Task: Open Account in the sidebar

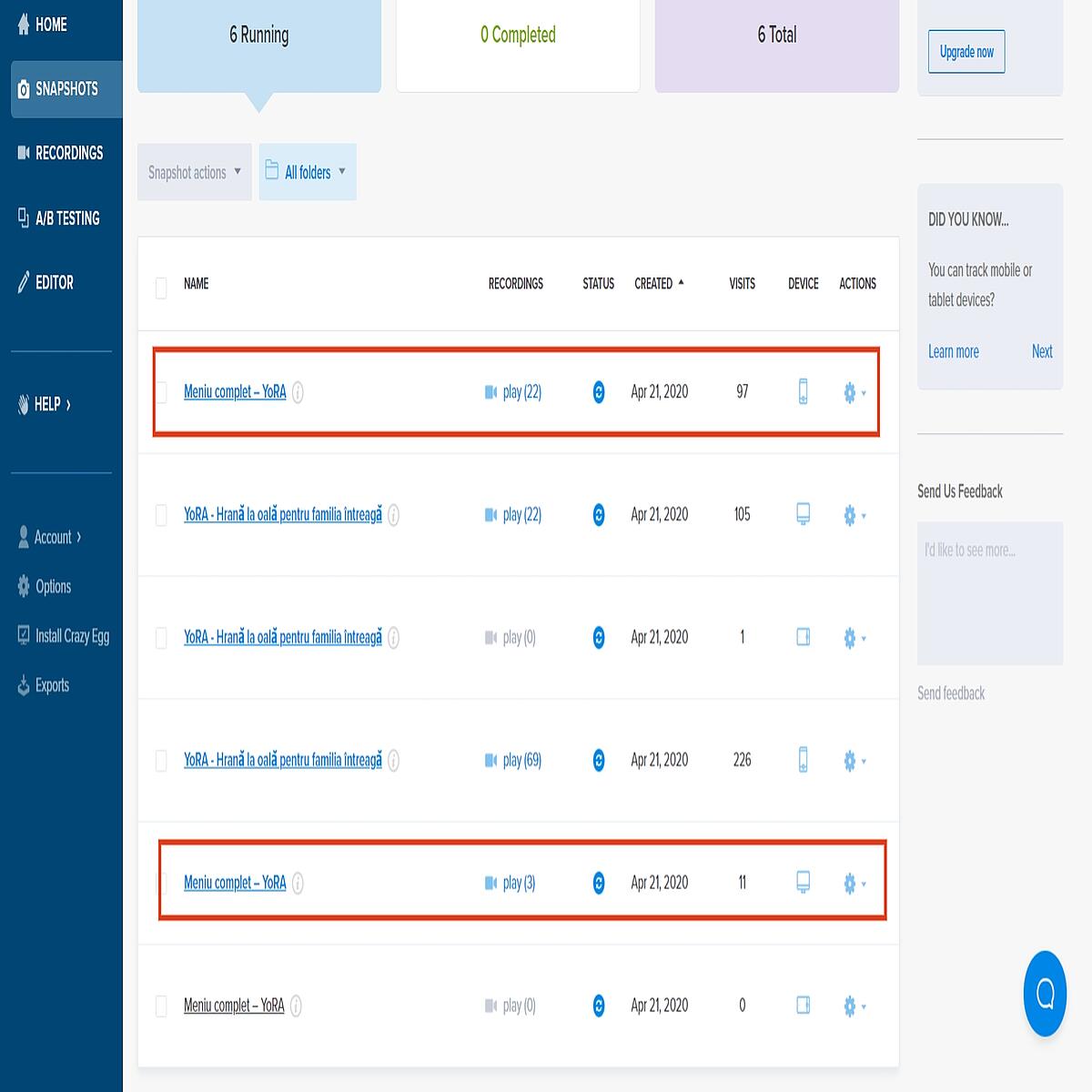Action: (50, 537)
